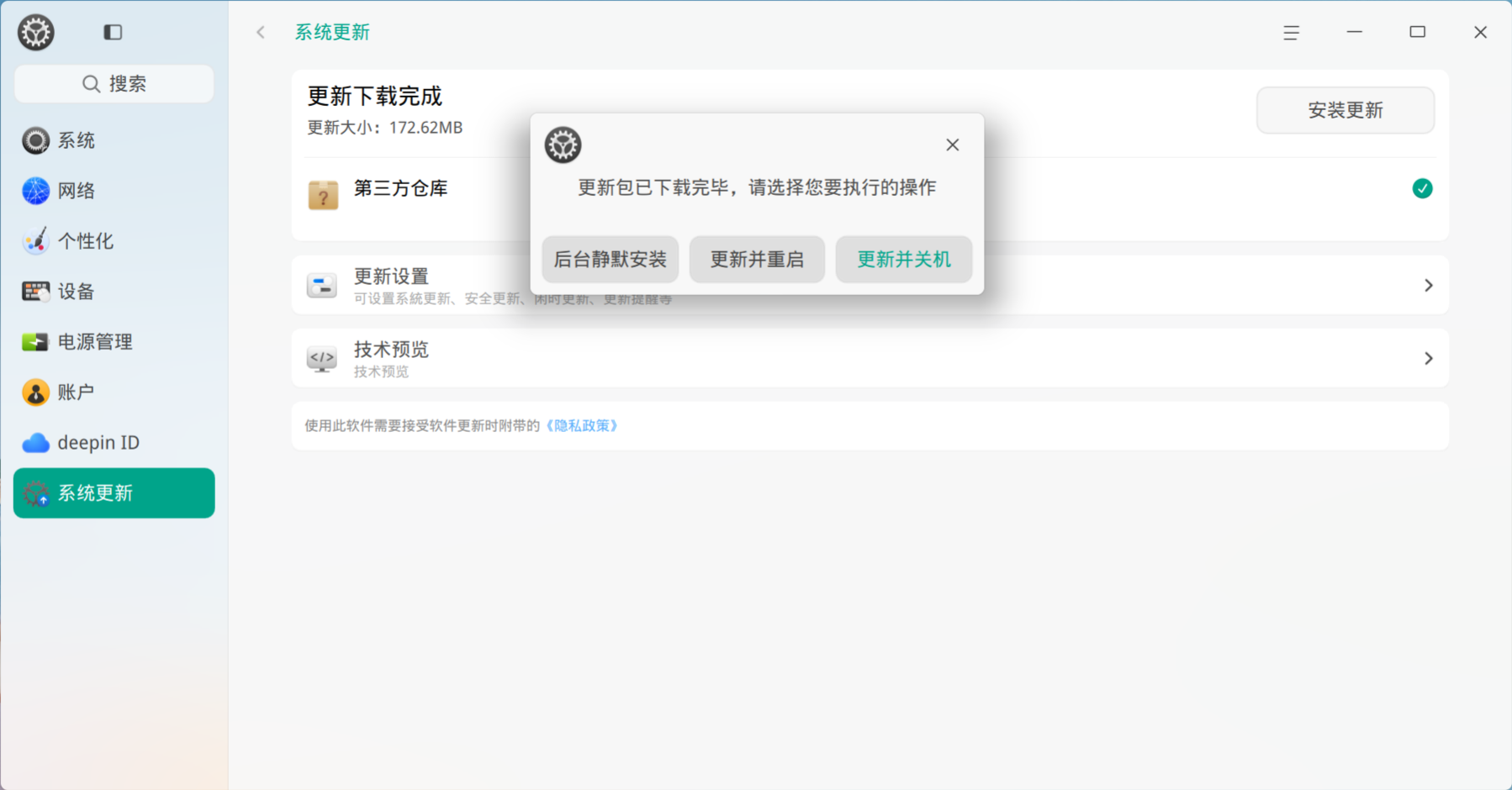Click the 更新下载完成 heading

click(x=375, y=96)
